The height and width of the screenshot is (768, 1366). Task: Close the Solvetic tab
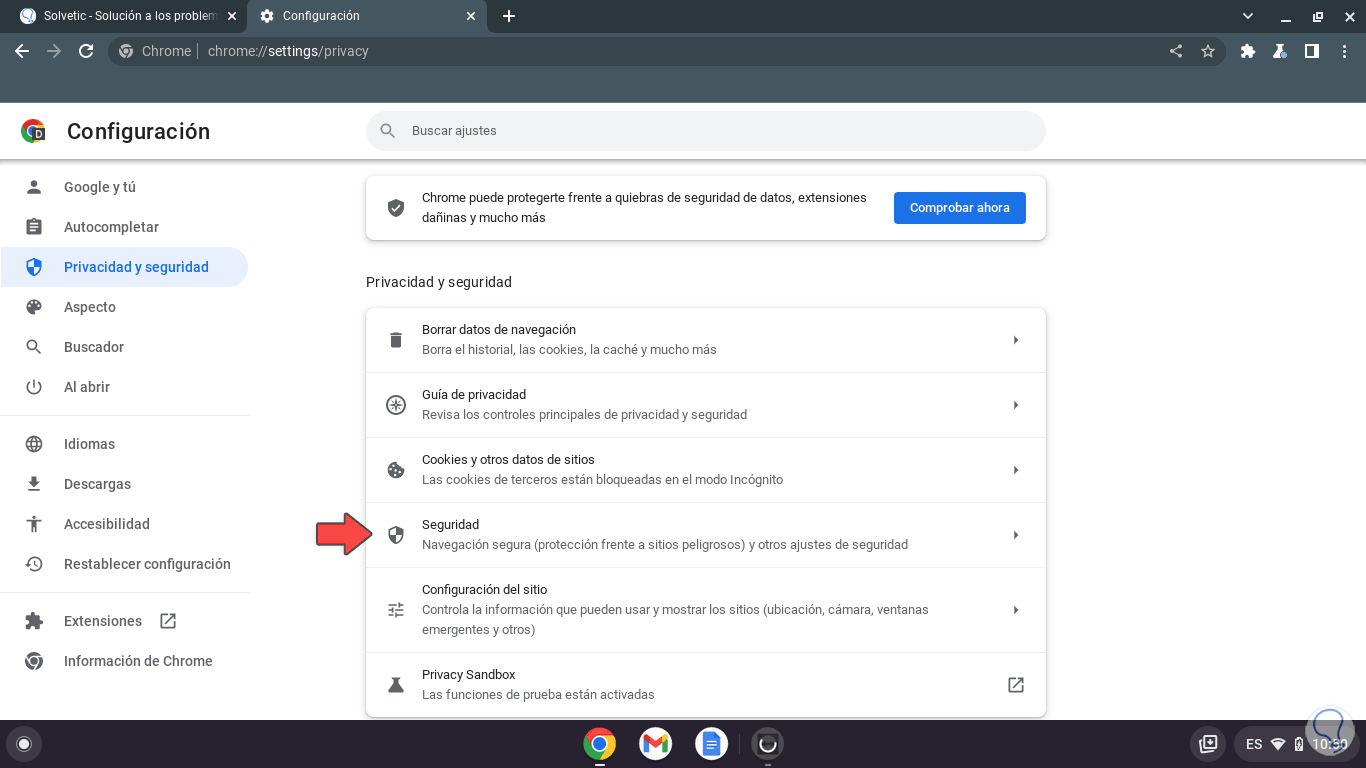tap(232, 16)
